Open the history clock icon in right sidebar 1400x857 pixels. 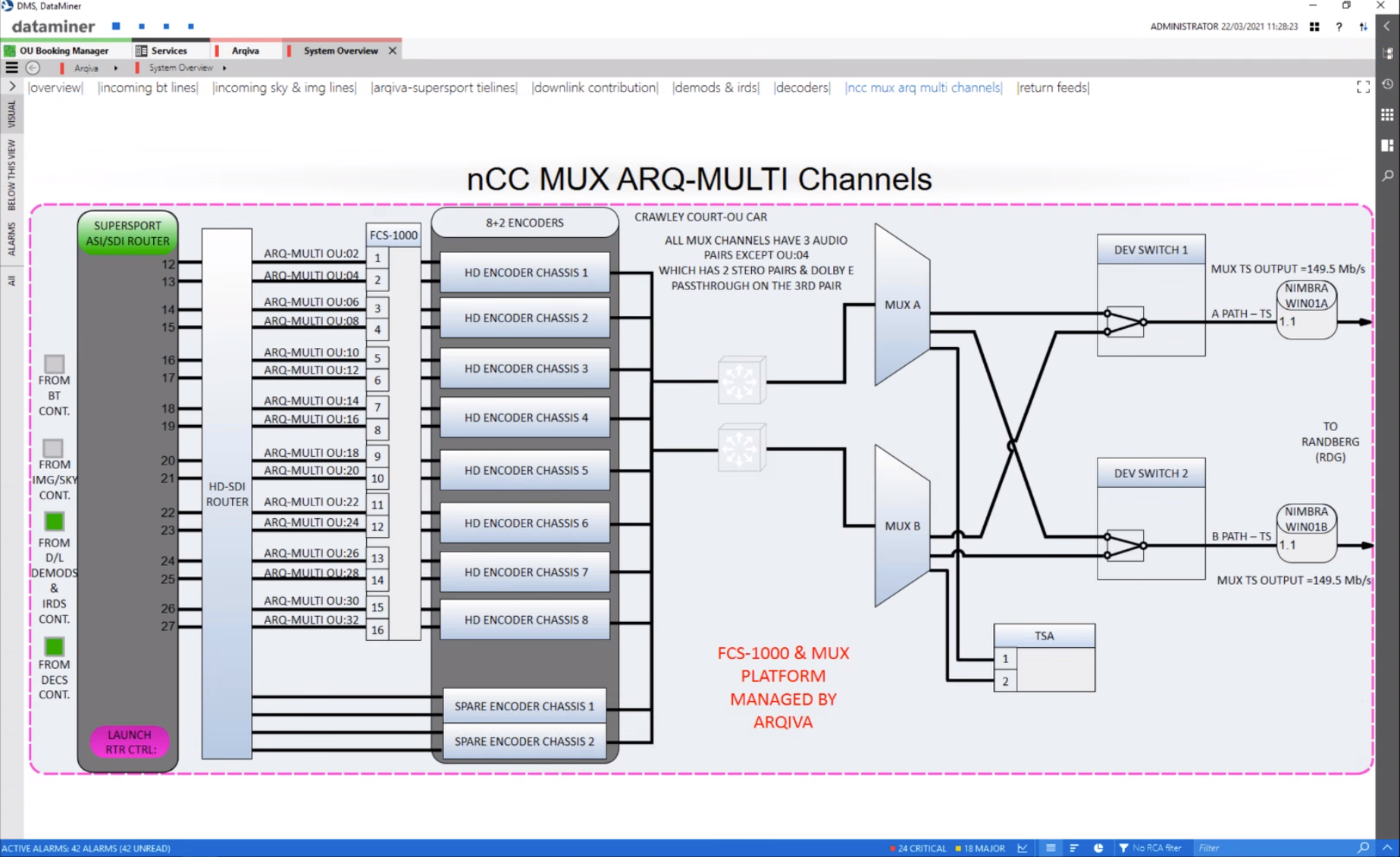[1388, 84]
